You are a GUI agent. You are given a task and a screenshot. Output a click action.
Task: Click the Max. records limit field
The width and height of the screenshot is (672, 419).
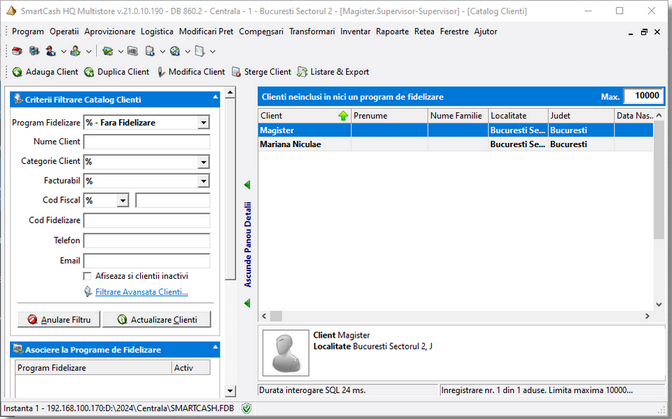(643, 96)
